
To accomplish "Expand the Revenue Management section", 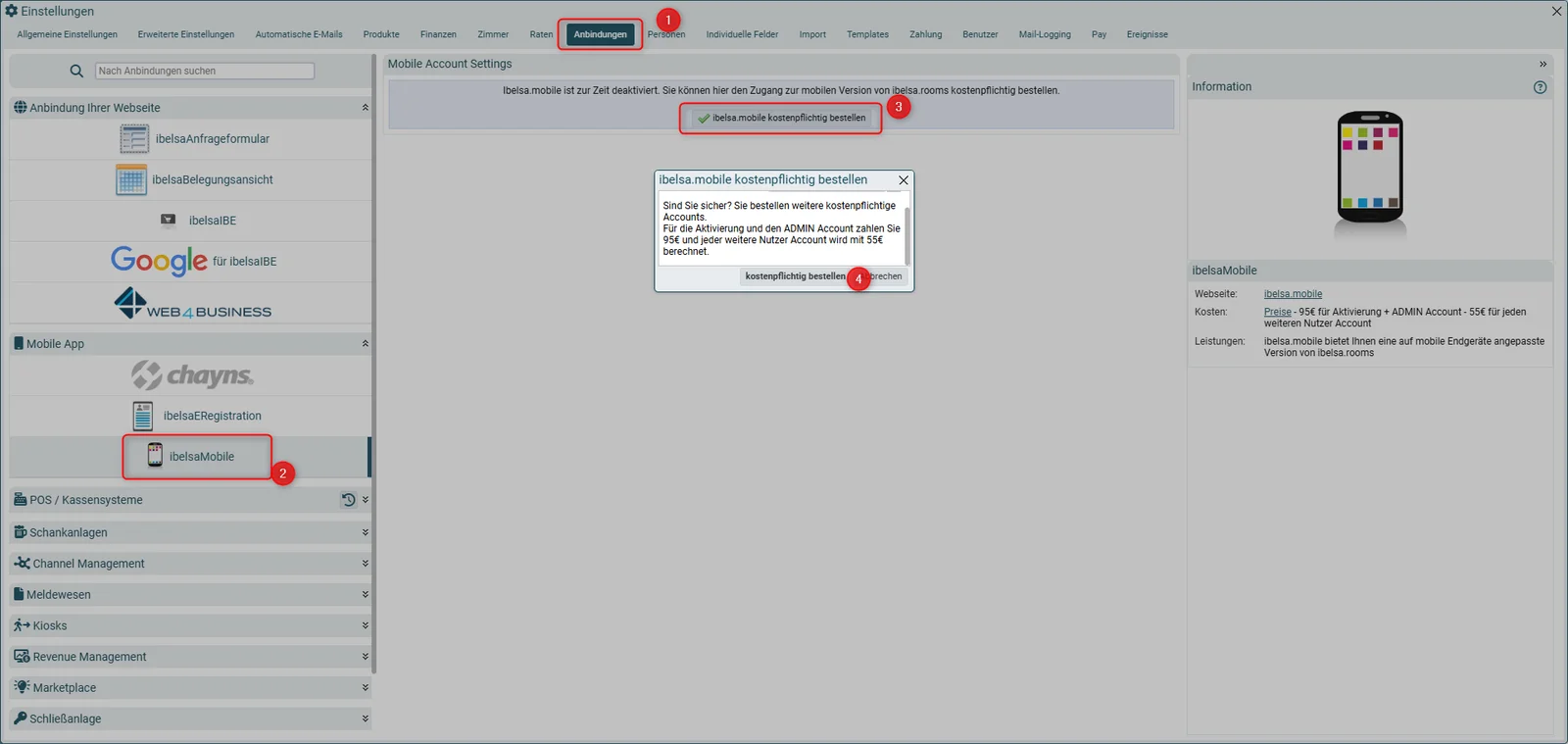I will [x=366, y=657].
